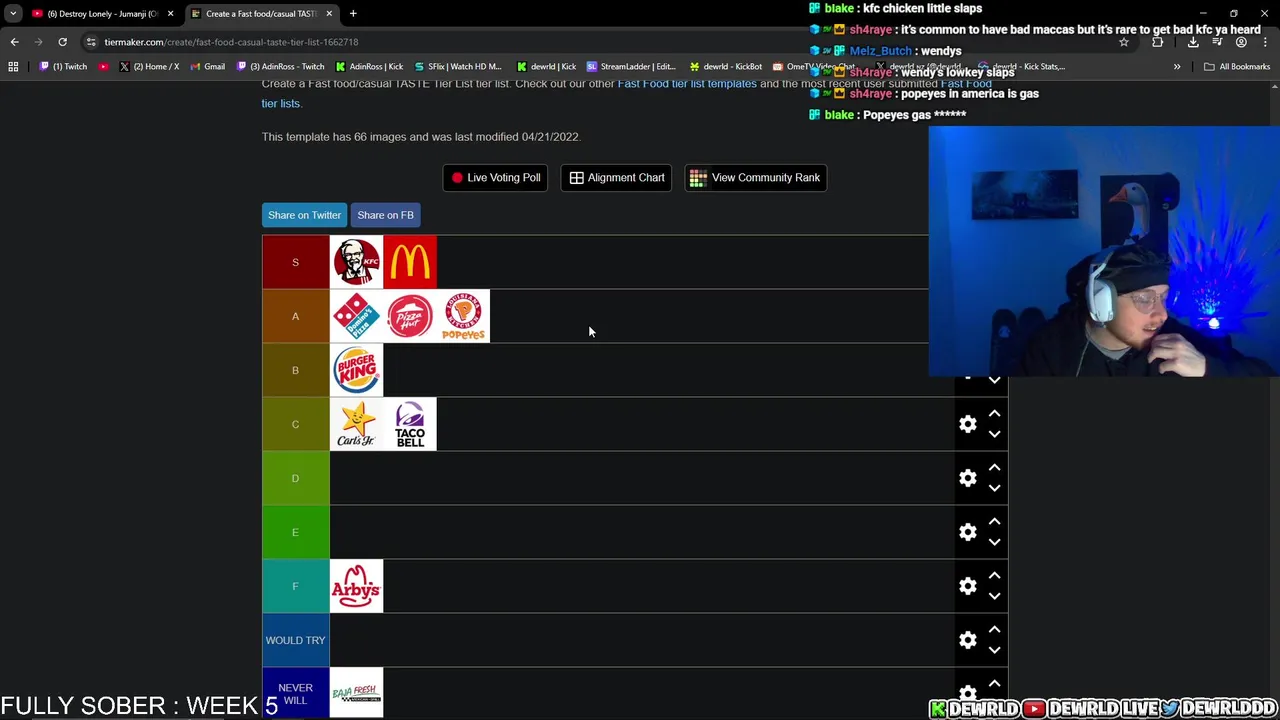Move E tier row up
Image resolution: width=1280 pixels, height=720 pixels.
coord(994,521)
